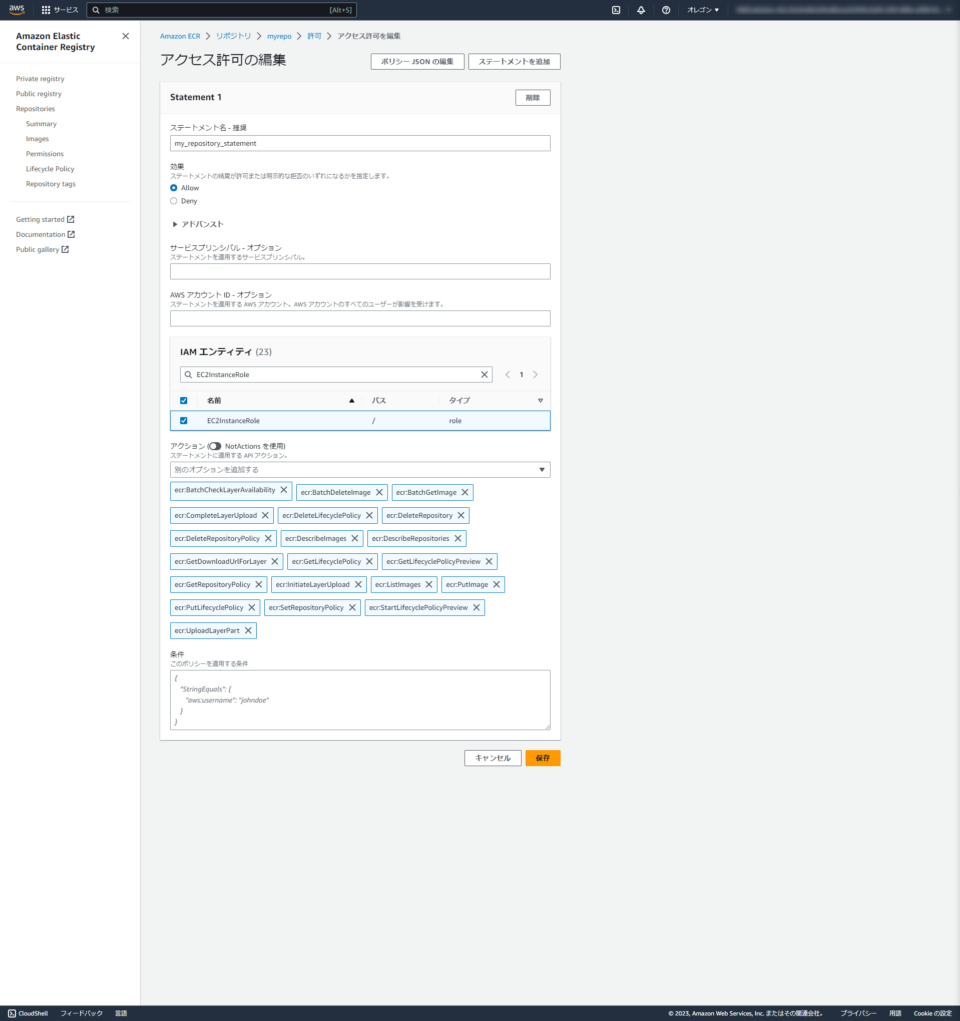
Task: Click the 保存 button to save changes
Action: (x=542, y=758)
